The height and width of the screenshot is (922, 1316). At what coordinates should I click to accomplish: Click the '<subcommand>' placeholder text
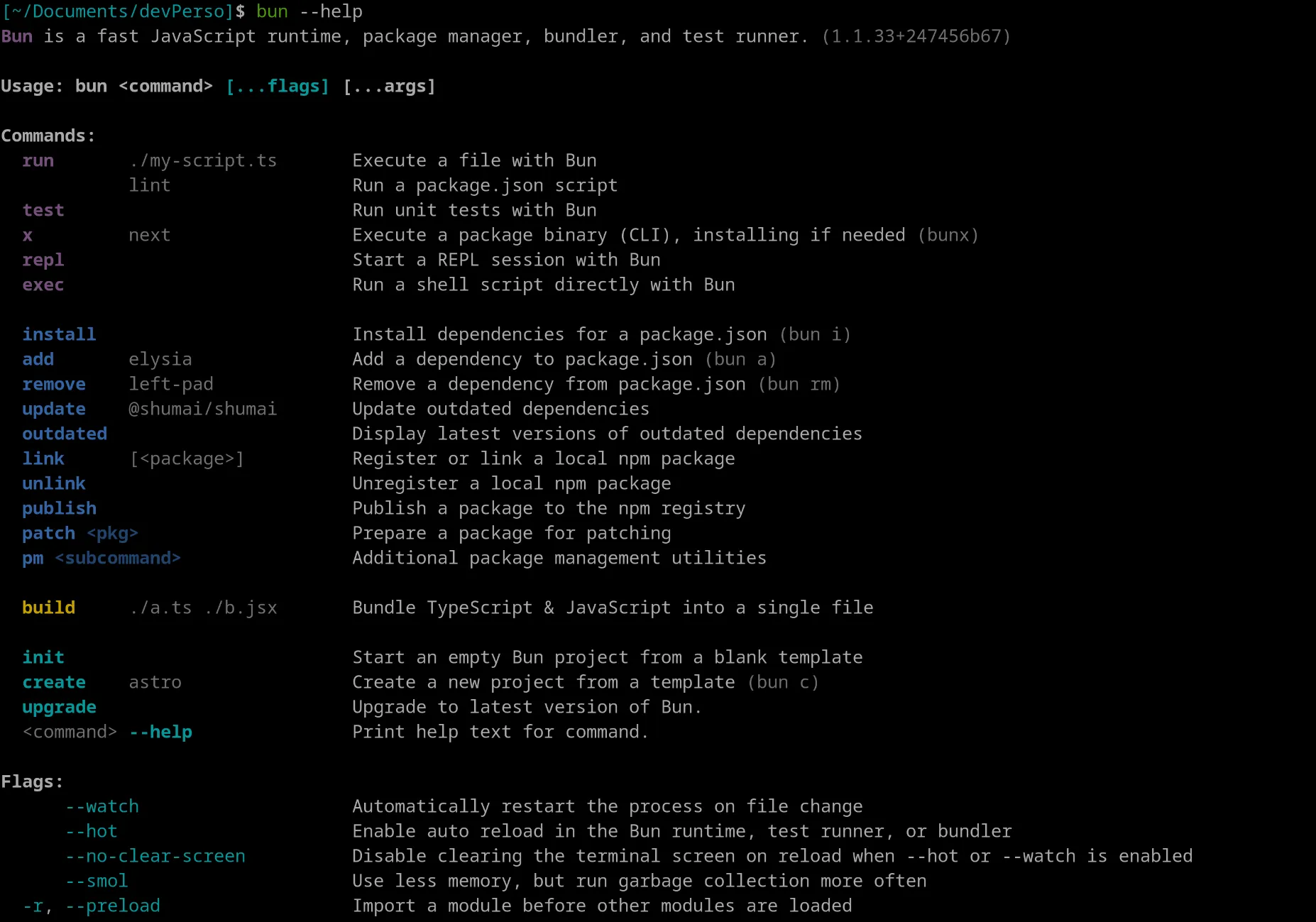point(118,559)
